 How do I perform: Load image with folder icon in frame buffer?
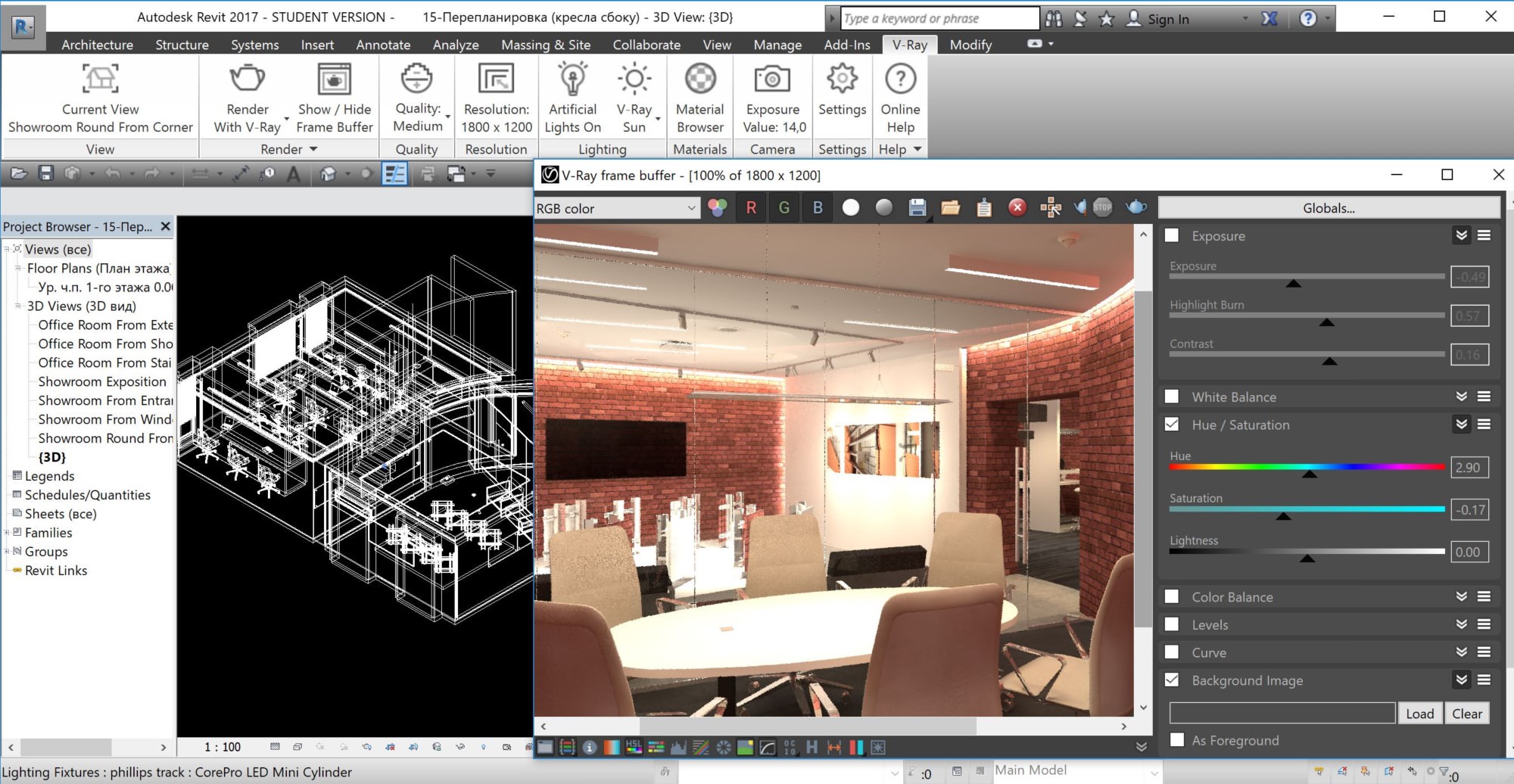[951, 207]
